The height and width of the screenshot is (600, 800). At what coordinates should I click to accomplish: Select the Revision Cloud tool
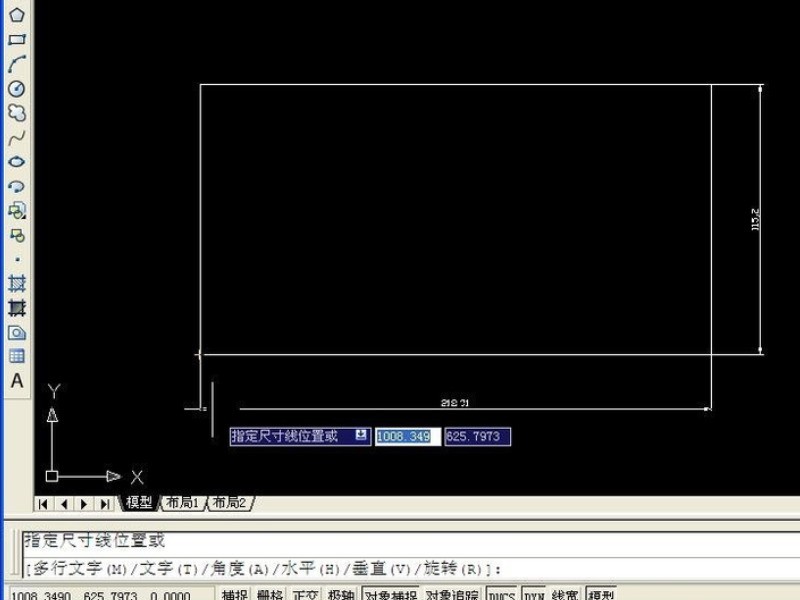(x=17, y=113)
